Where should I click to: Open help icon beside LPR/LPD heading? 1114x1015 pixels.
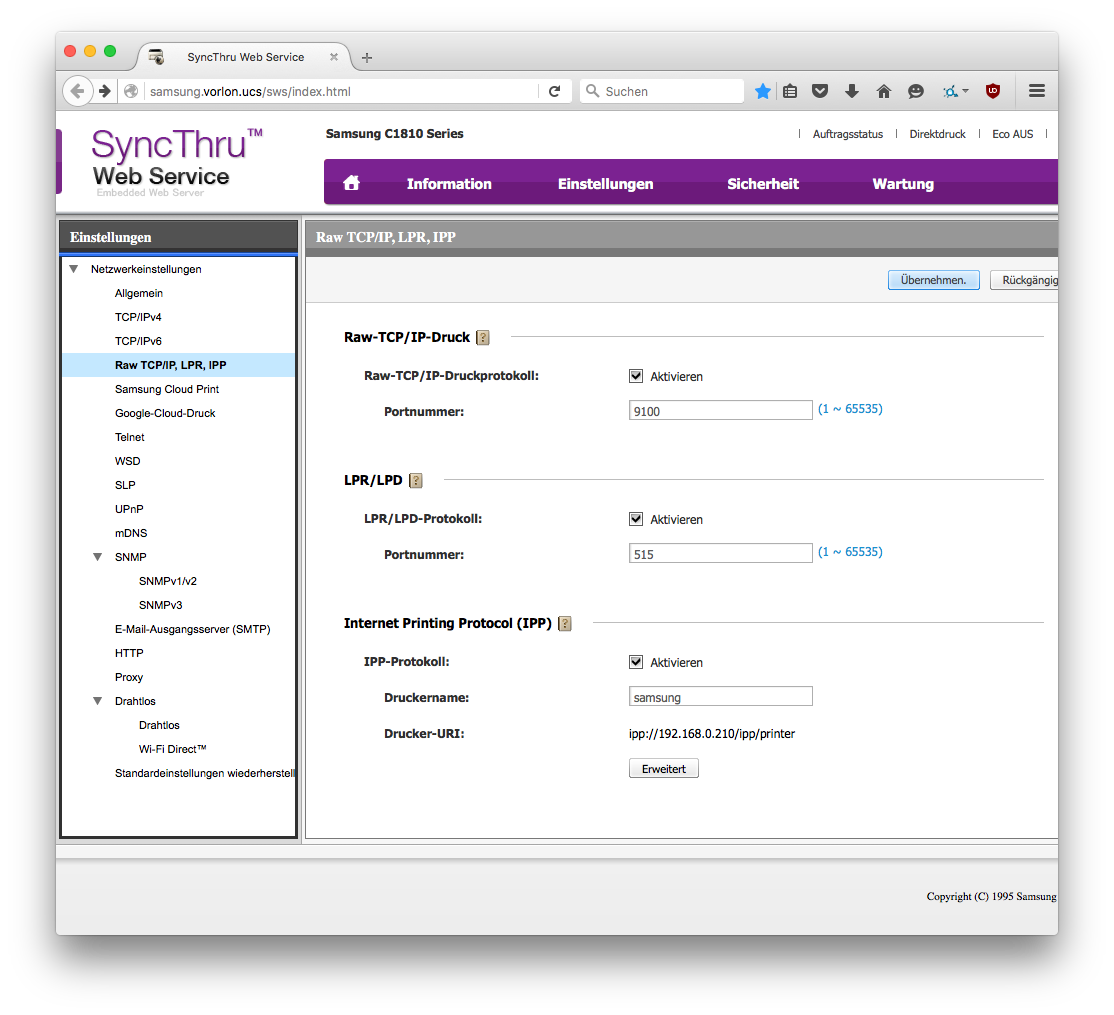(x=416, y=481)
